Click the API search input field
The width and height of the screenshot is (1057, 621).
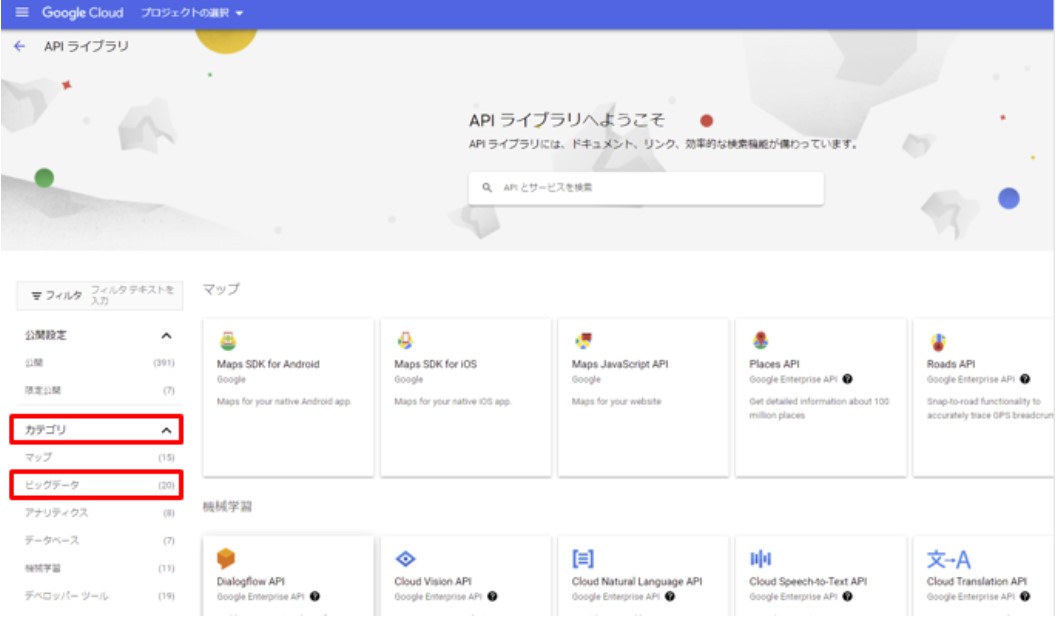coord(646,187)
